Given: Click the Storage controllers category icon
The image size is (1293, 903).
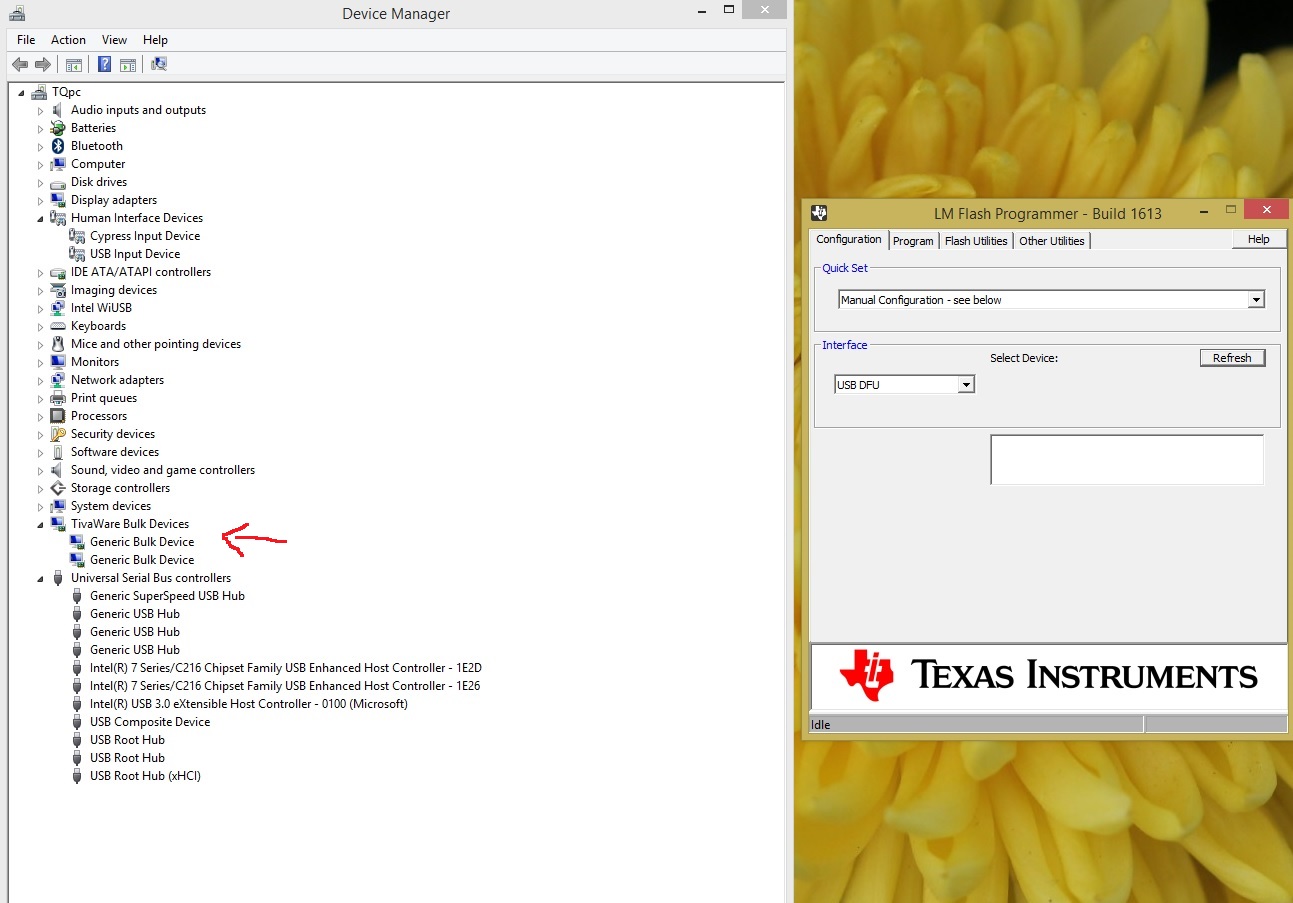Looking at the screenshot, I should [58, 488].
